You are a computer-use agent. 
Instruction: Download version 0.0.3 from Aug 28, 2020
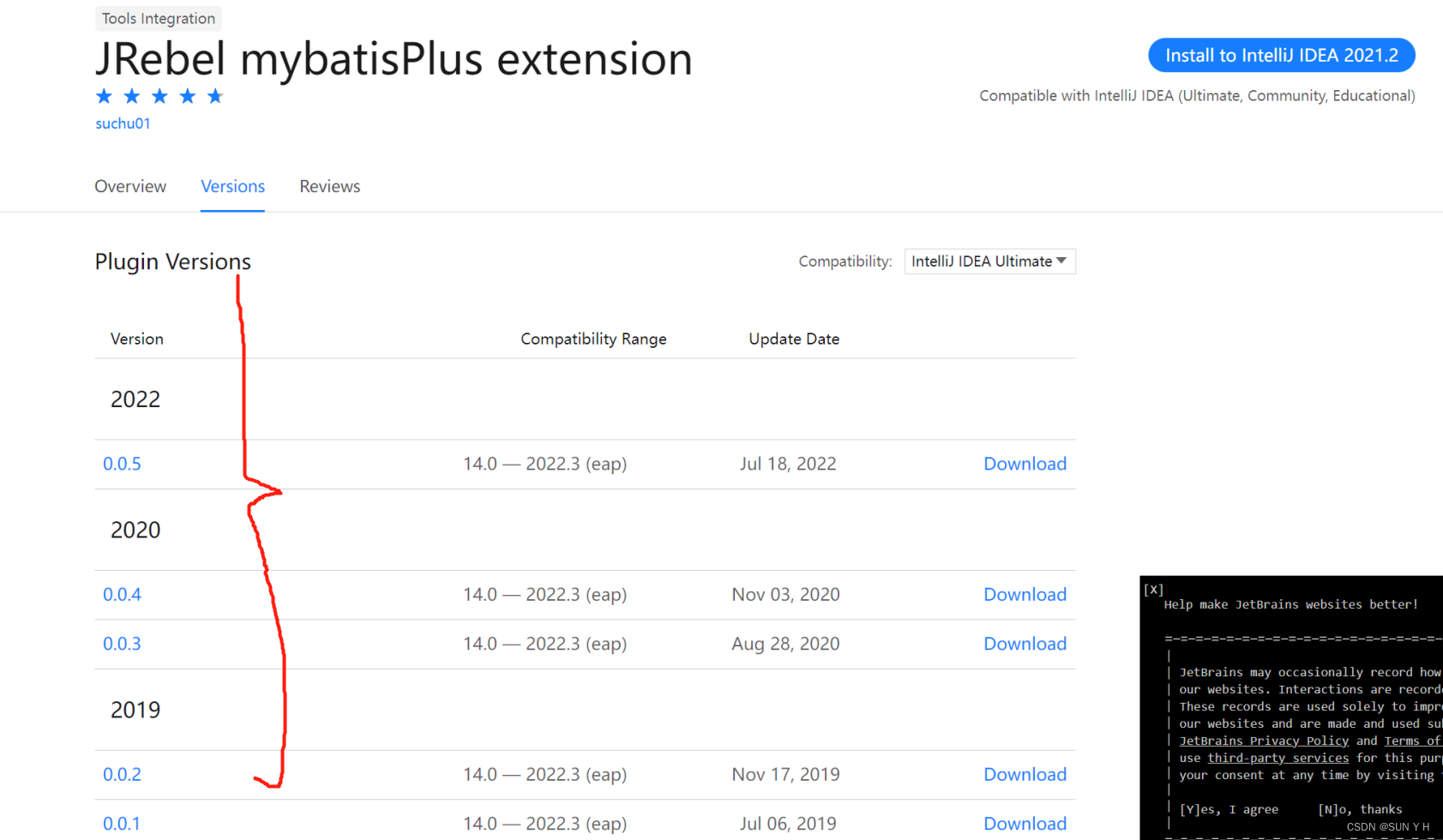(x=1025, y=644)
